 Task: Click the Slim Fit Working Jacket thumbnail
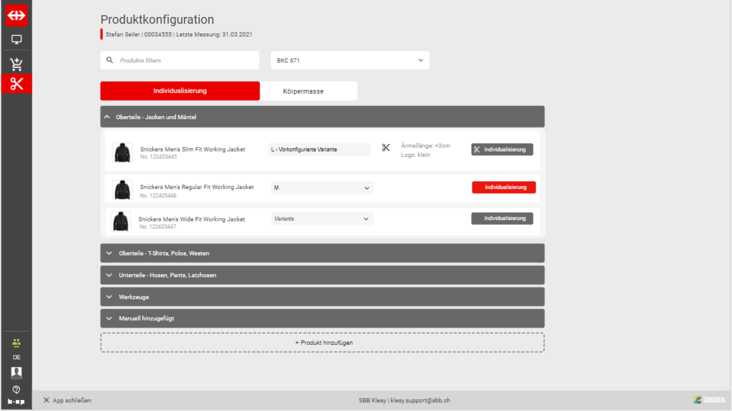pos(122,152)
